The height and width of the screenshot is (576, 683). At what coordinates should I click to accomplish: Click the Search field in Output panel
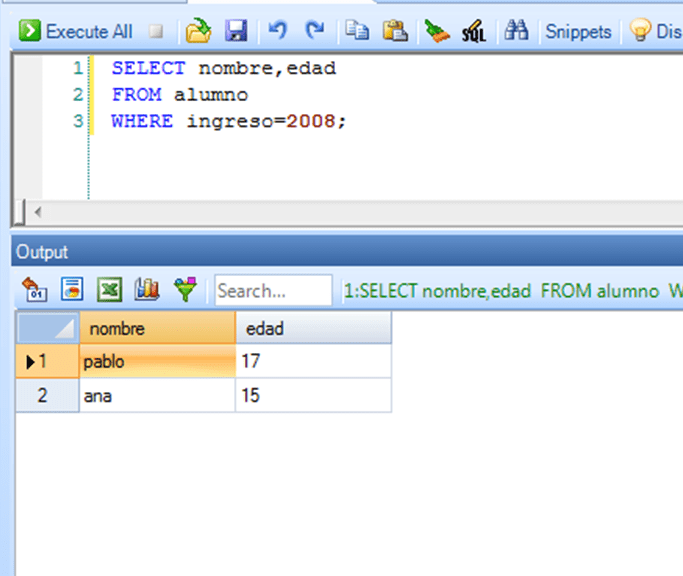tap(273, 291)
